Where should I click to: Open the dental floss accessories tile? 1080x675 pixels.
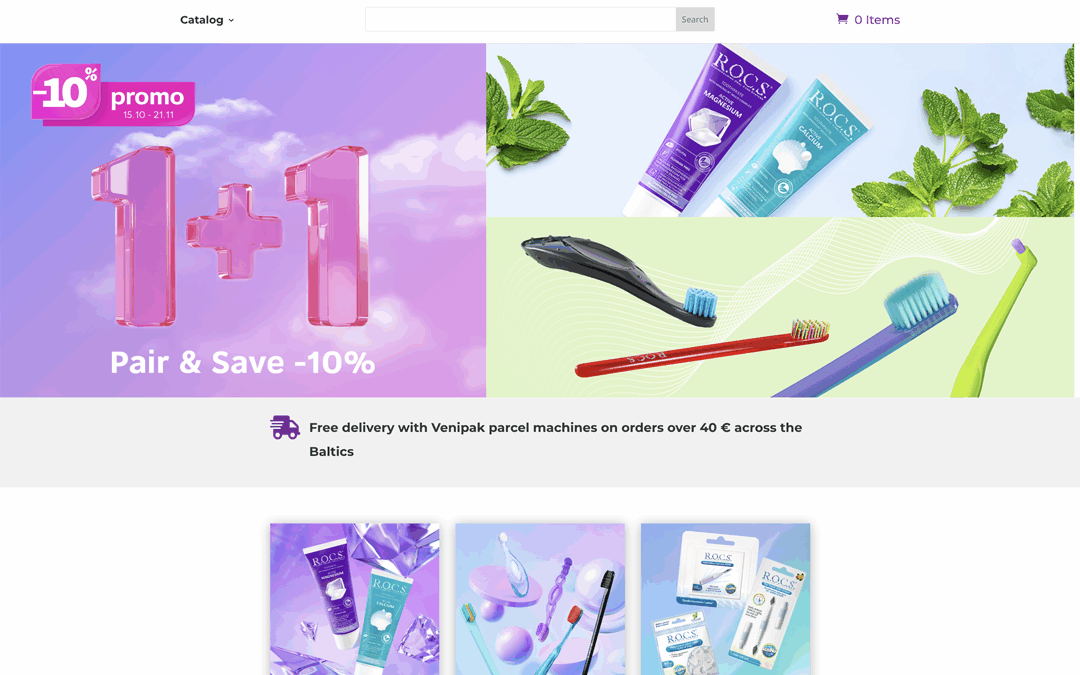725,599
